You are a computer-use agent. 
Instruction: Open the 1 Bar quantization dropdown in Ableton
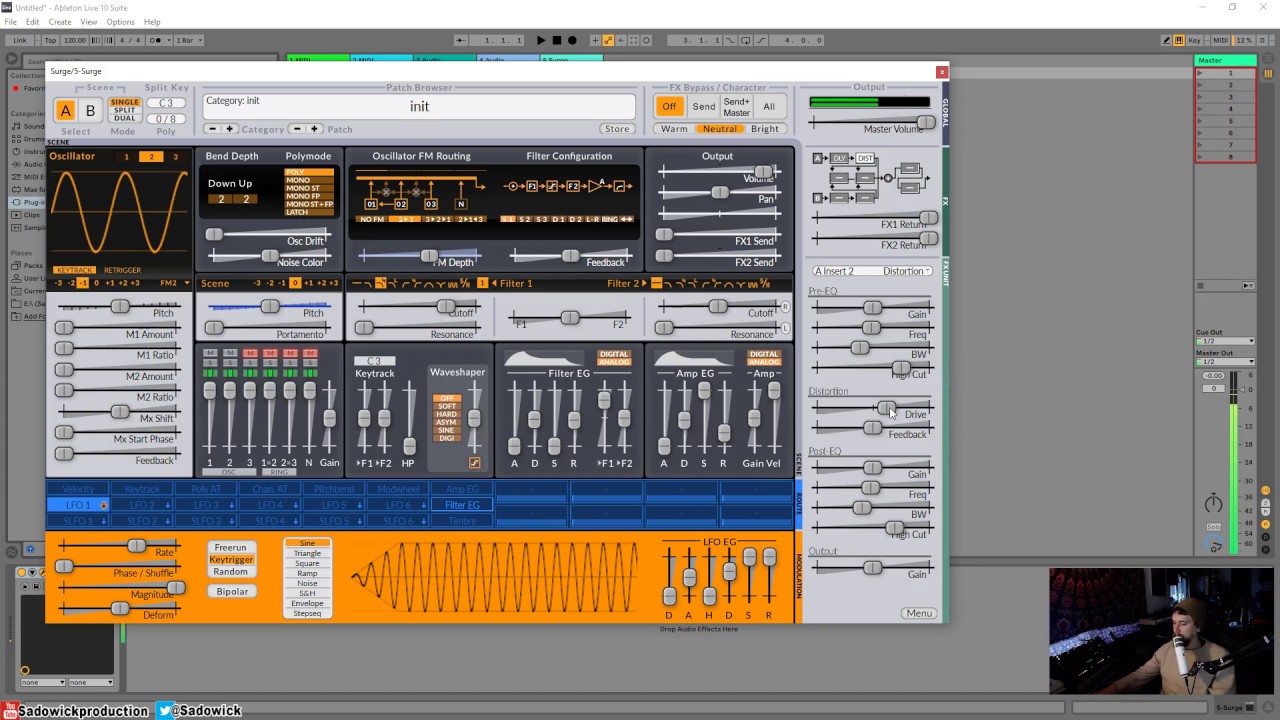(x=189, y=40)
